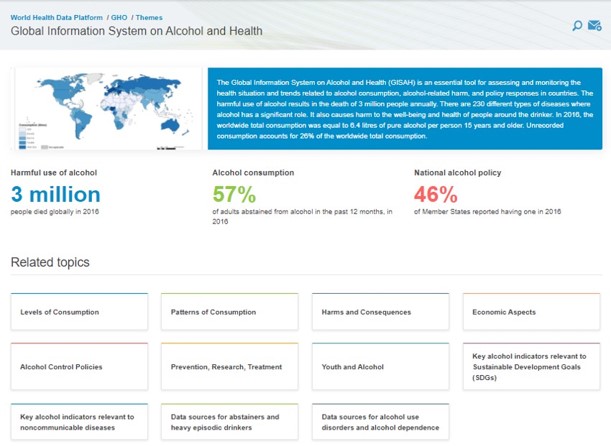
Task: Open data sources for alcohol use disorders
Action: coord(380,422)
